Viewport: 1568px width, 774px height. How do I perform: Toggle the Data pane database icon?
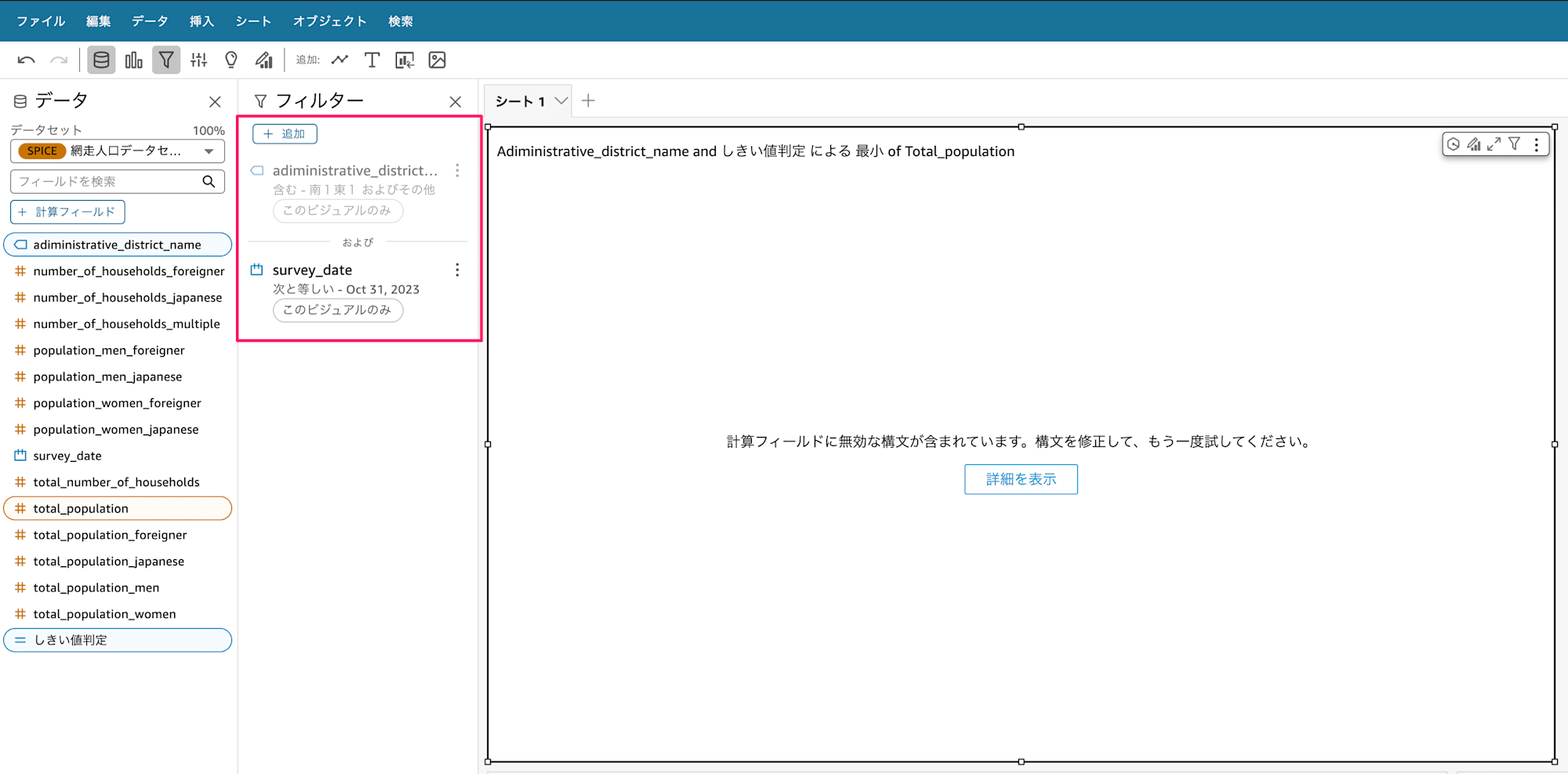(101, 60)
